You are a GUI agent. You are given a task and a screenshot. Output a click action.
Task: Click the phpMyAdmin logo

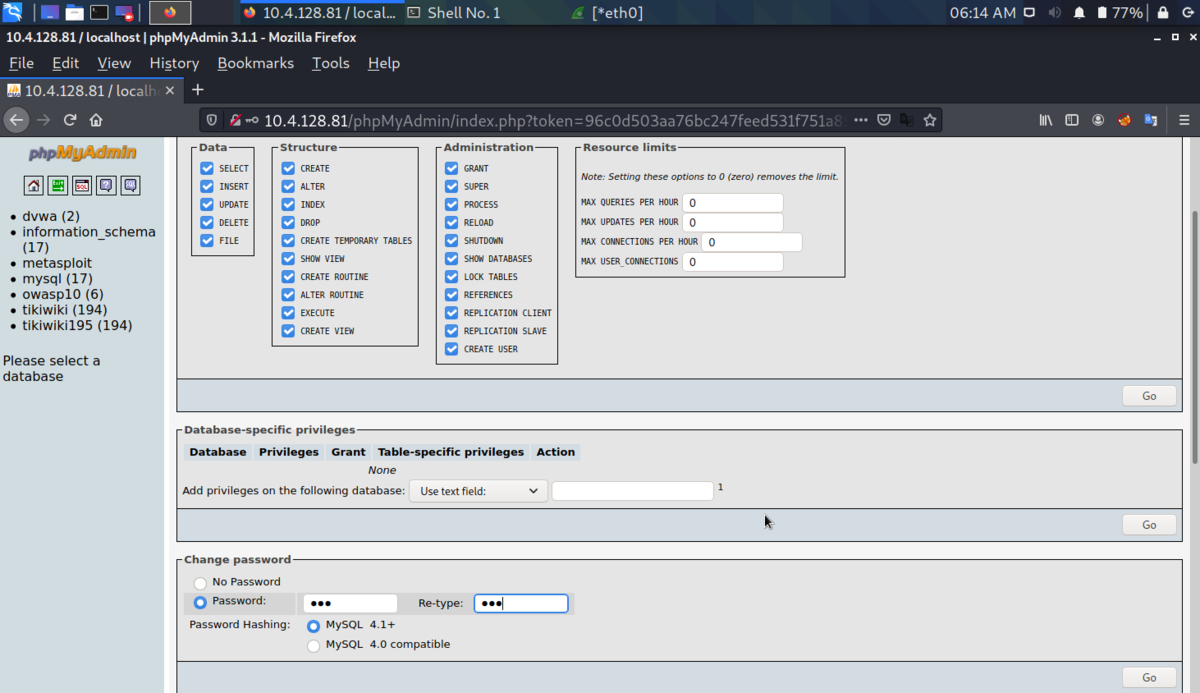pyautogui.click(x=82, y=153)
